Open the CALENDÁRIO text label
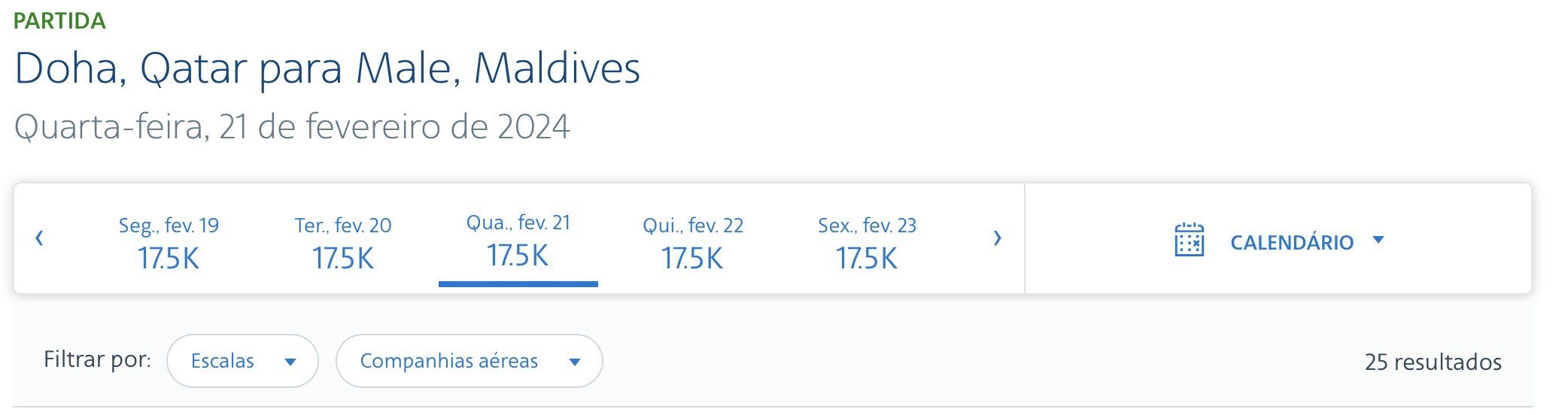This screenshot has height=415, width=1568. [x=1292, y=243]
